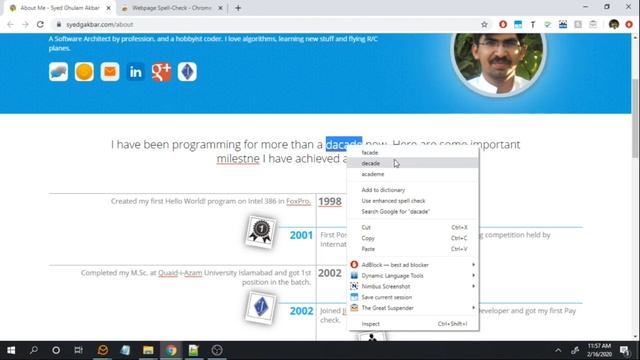Expand the Nimbus Screenshot submenu
This screenshot has width=640, height=360.
(413, 287)
